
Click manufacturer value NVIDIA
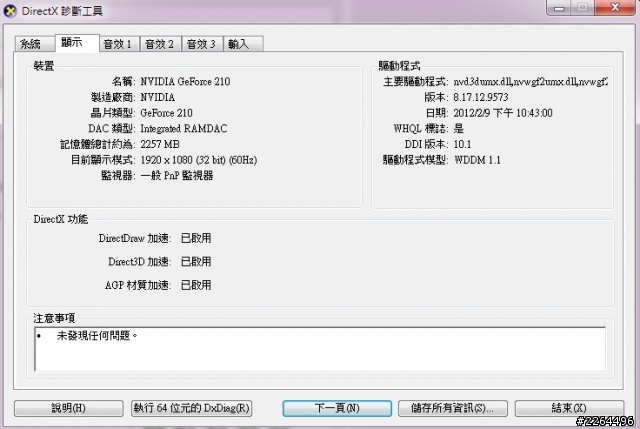coord(158,97)
